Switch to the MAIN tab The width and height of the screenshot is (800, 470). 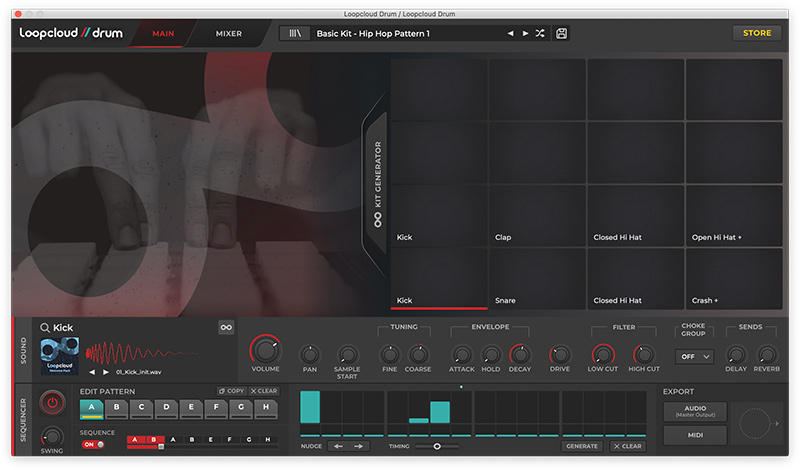(163, 34)
